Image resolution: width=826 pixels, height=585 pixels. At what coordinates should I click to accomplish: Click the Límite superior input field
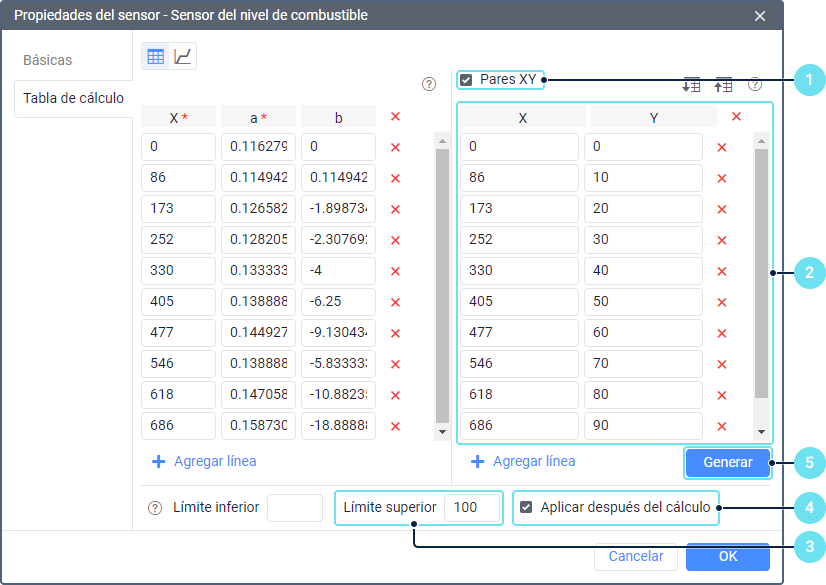pos(472,507)
